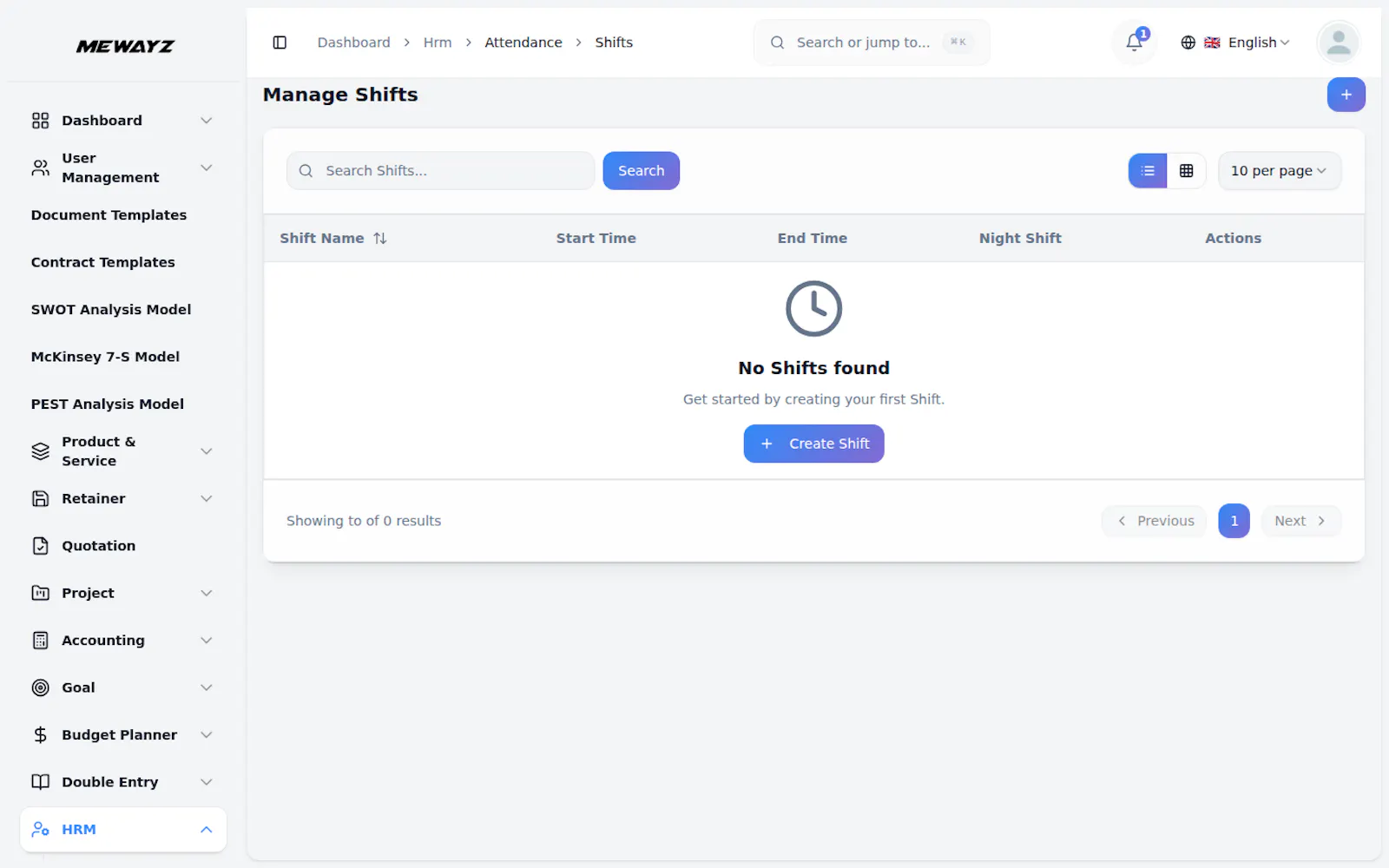Collapse the HRM section chevron
The image size is (1389, 868).
[207, 830]
